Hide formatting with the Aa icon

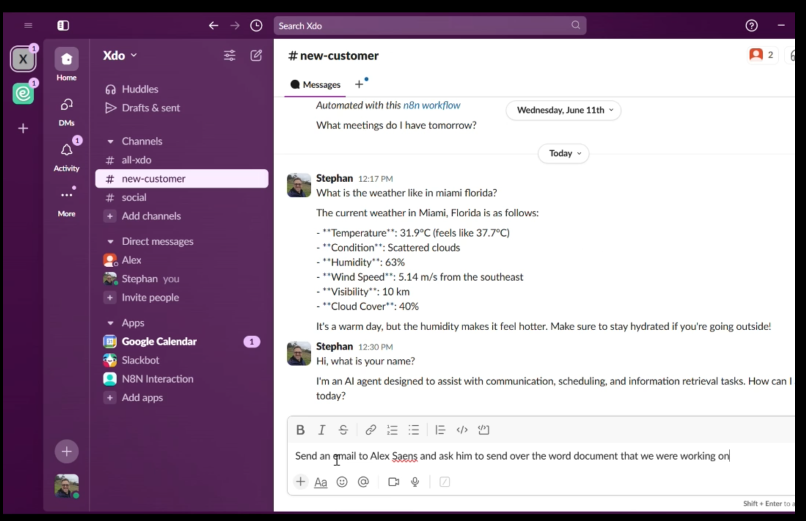click(x=321, y=482)
